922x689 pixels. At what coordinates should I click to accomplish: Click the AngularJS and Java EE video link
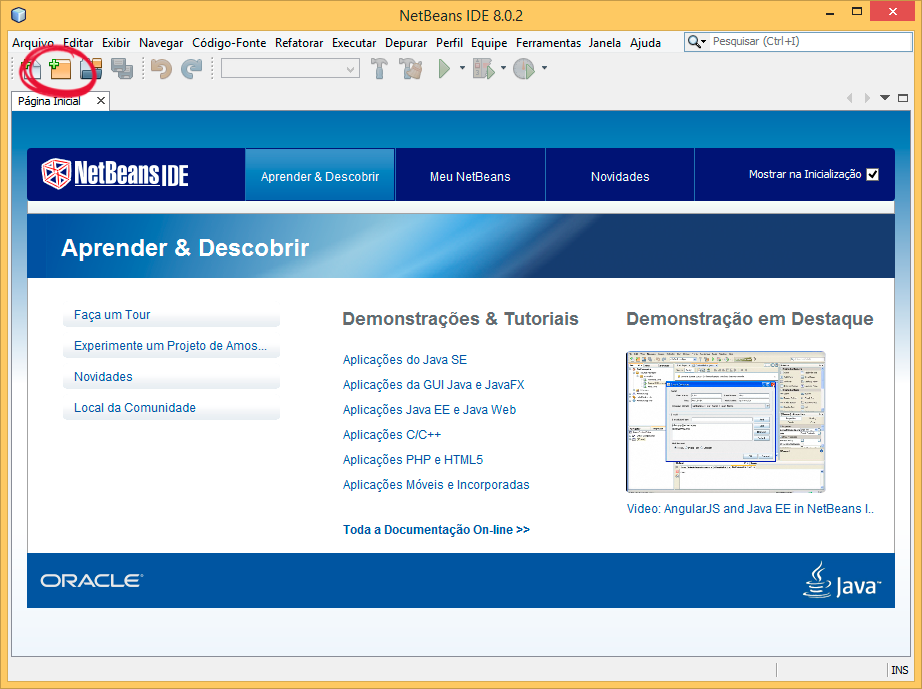pyautogui.click(x=750, y=509)
